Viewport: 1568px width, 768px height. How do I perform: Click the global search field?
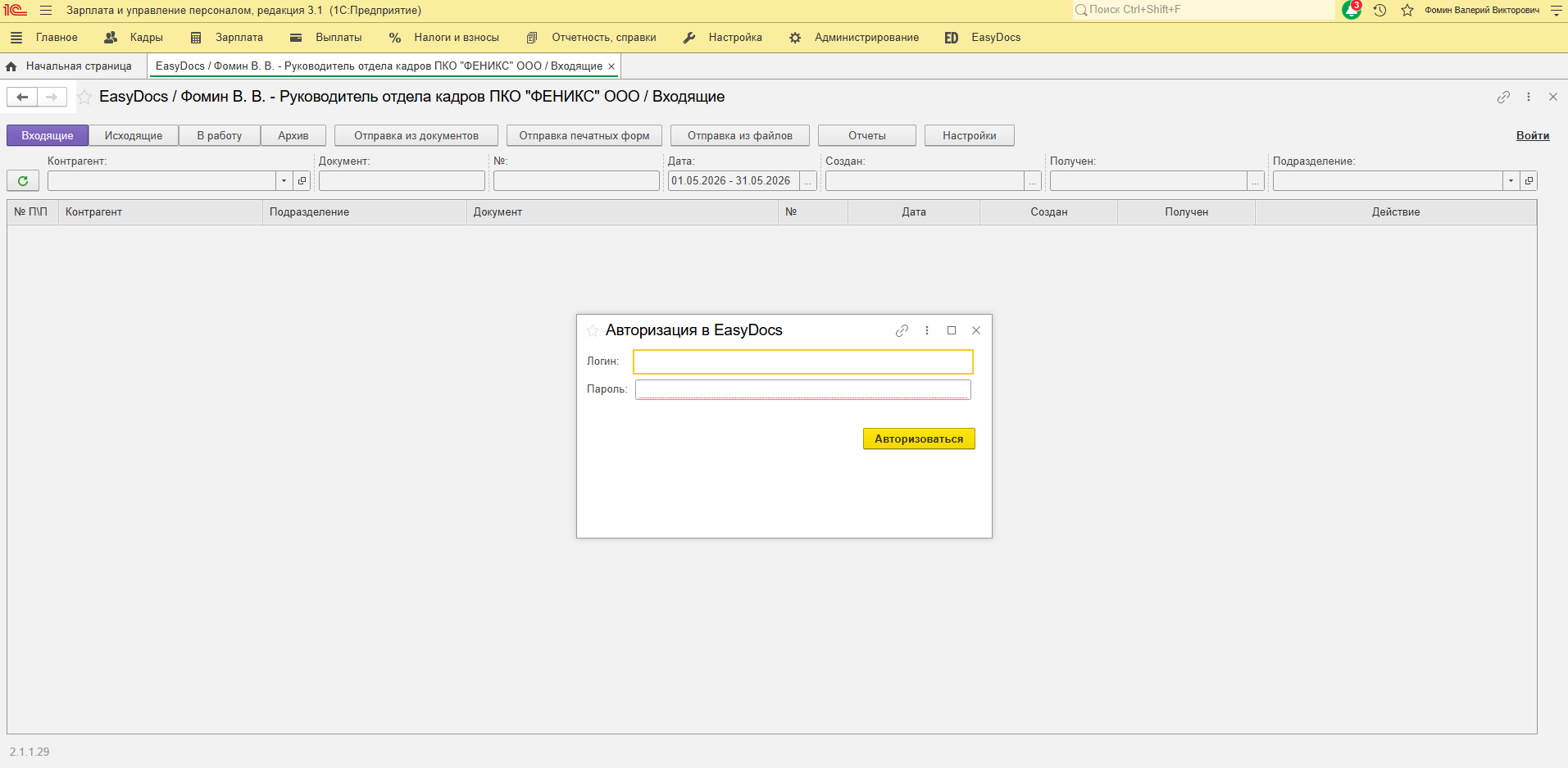[x=1203, y=10]
